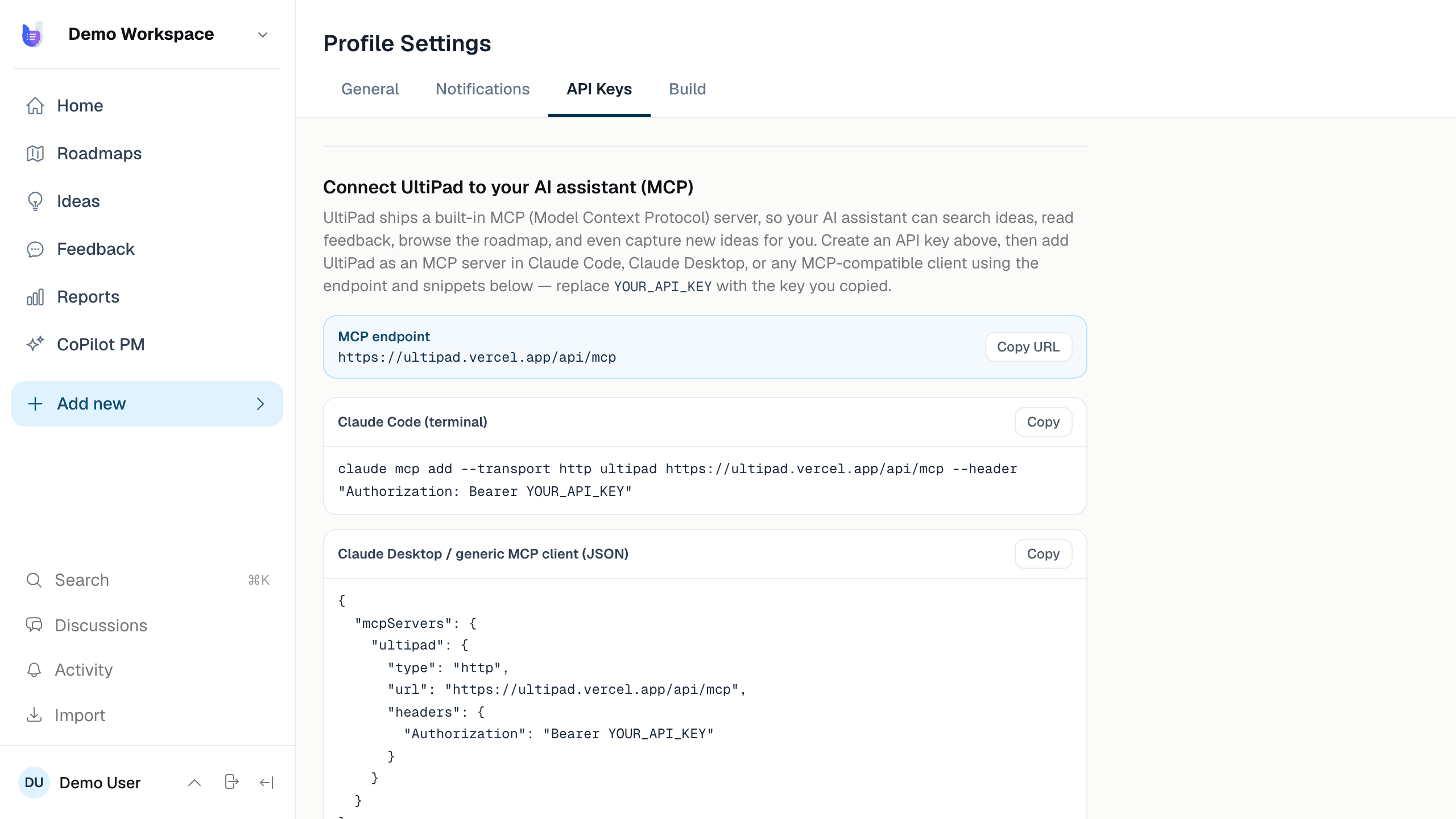Viewport: 1456px width, 819px height.
Task: Click the Home house icon
Action: click(x=35, y=106)
